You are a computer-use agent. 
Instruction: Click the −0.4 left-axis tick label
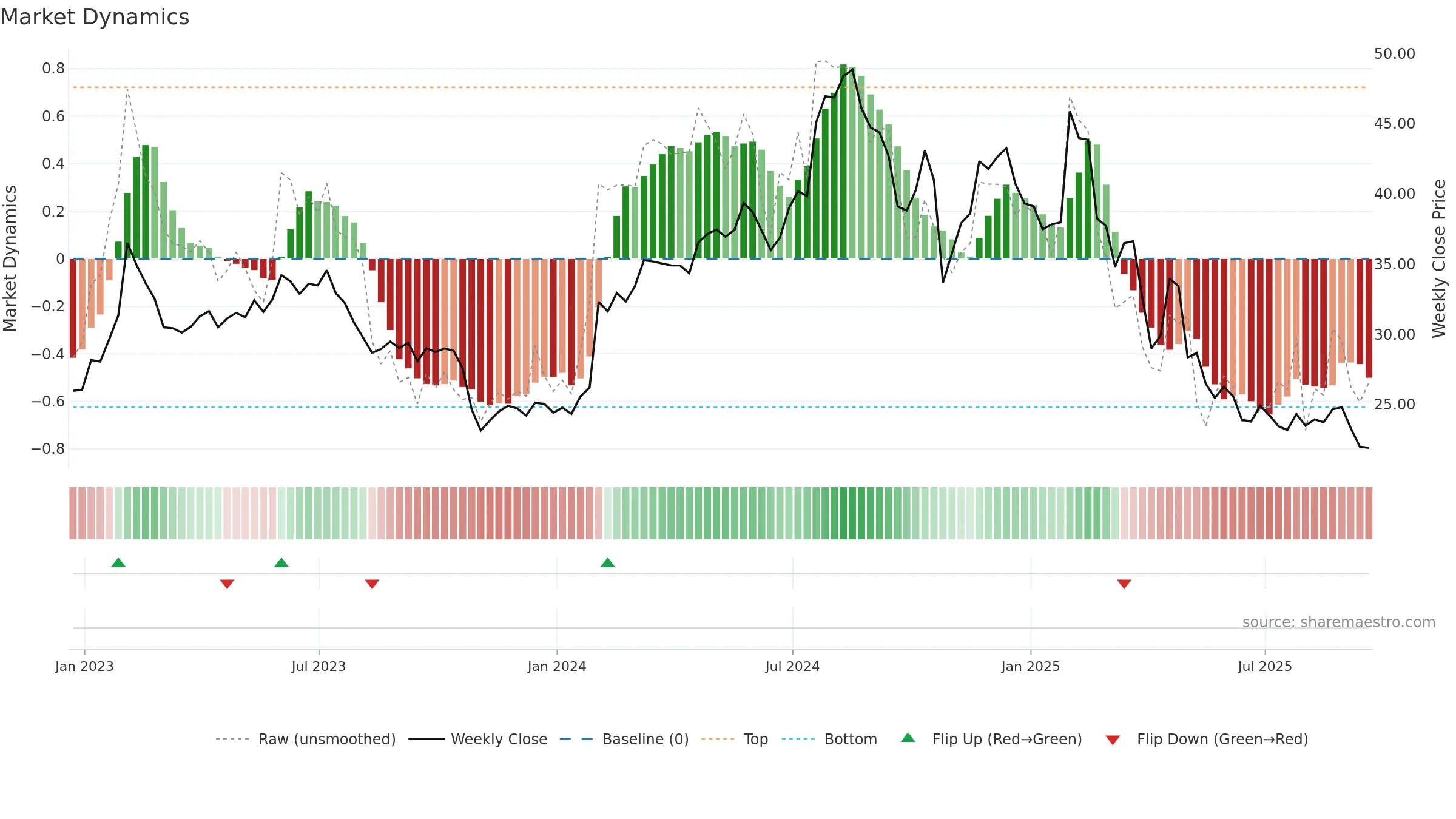pos(48,354)
